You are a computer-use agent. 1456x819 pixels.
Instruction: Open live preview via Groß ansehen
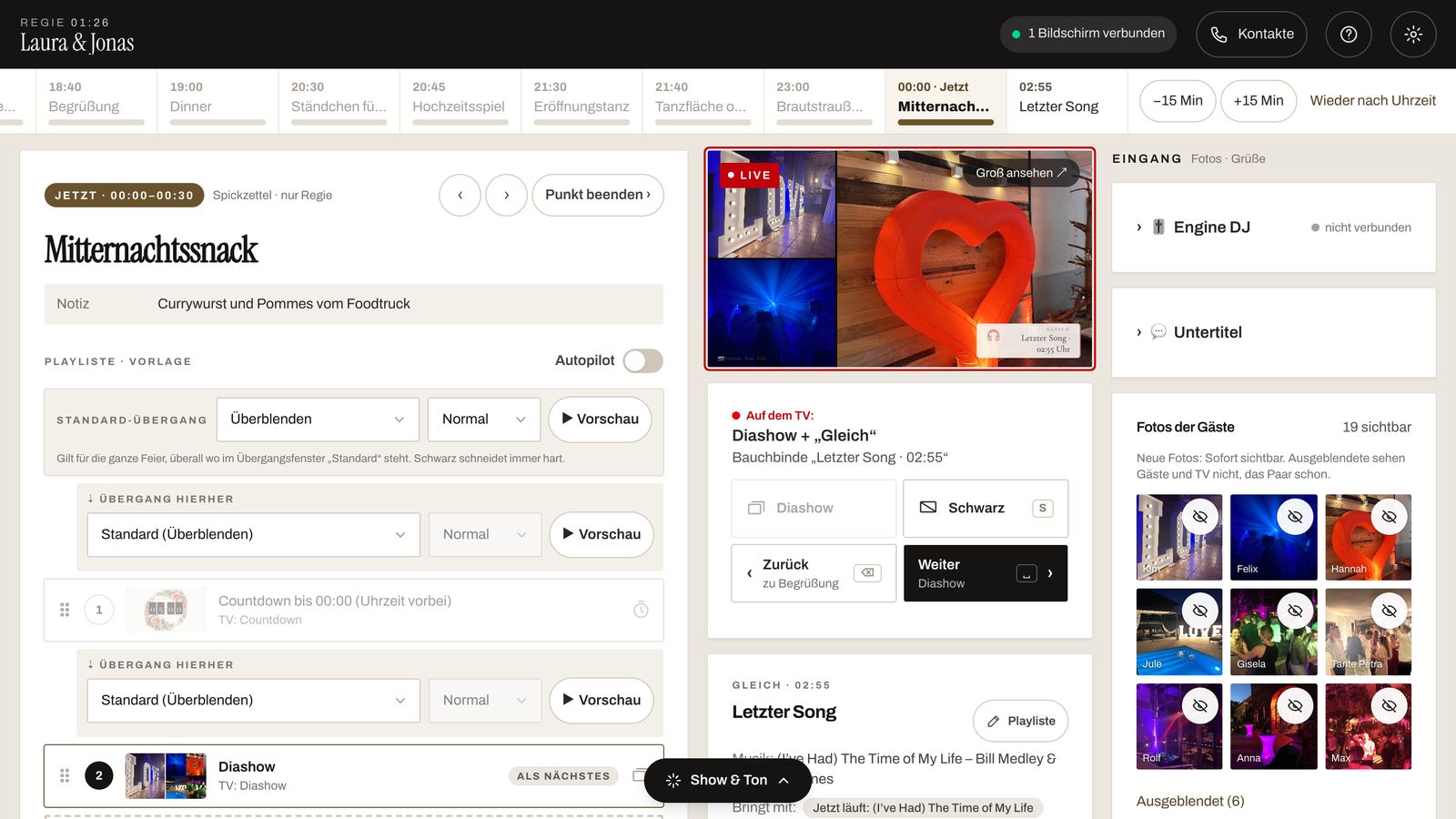tap(1021, 173)
